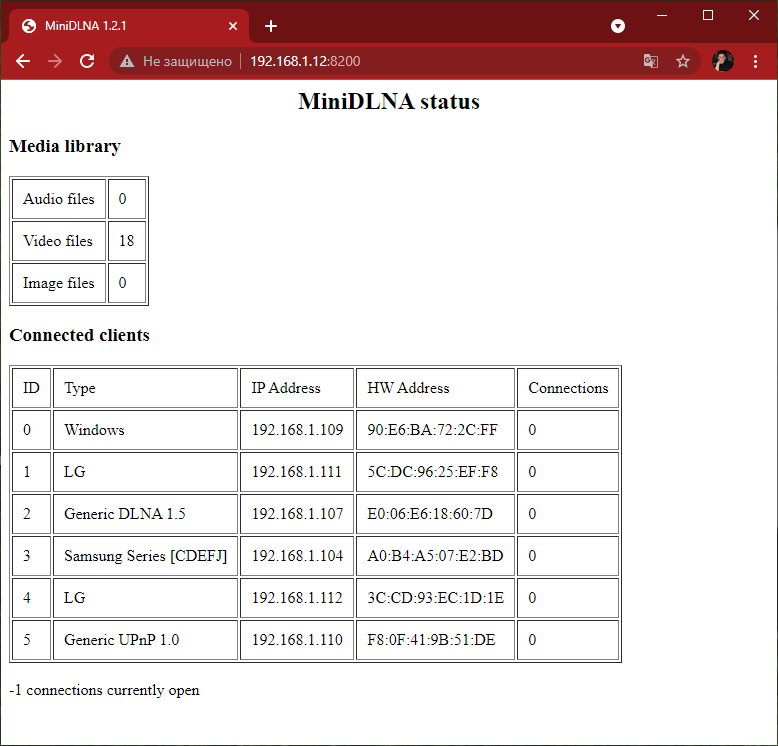The height and width of the screenshot is (746, 778).
Task: Minimize the browser window
Action: (x=662, y=15)
